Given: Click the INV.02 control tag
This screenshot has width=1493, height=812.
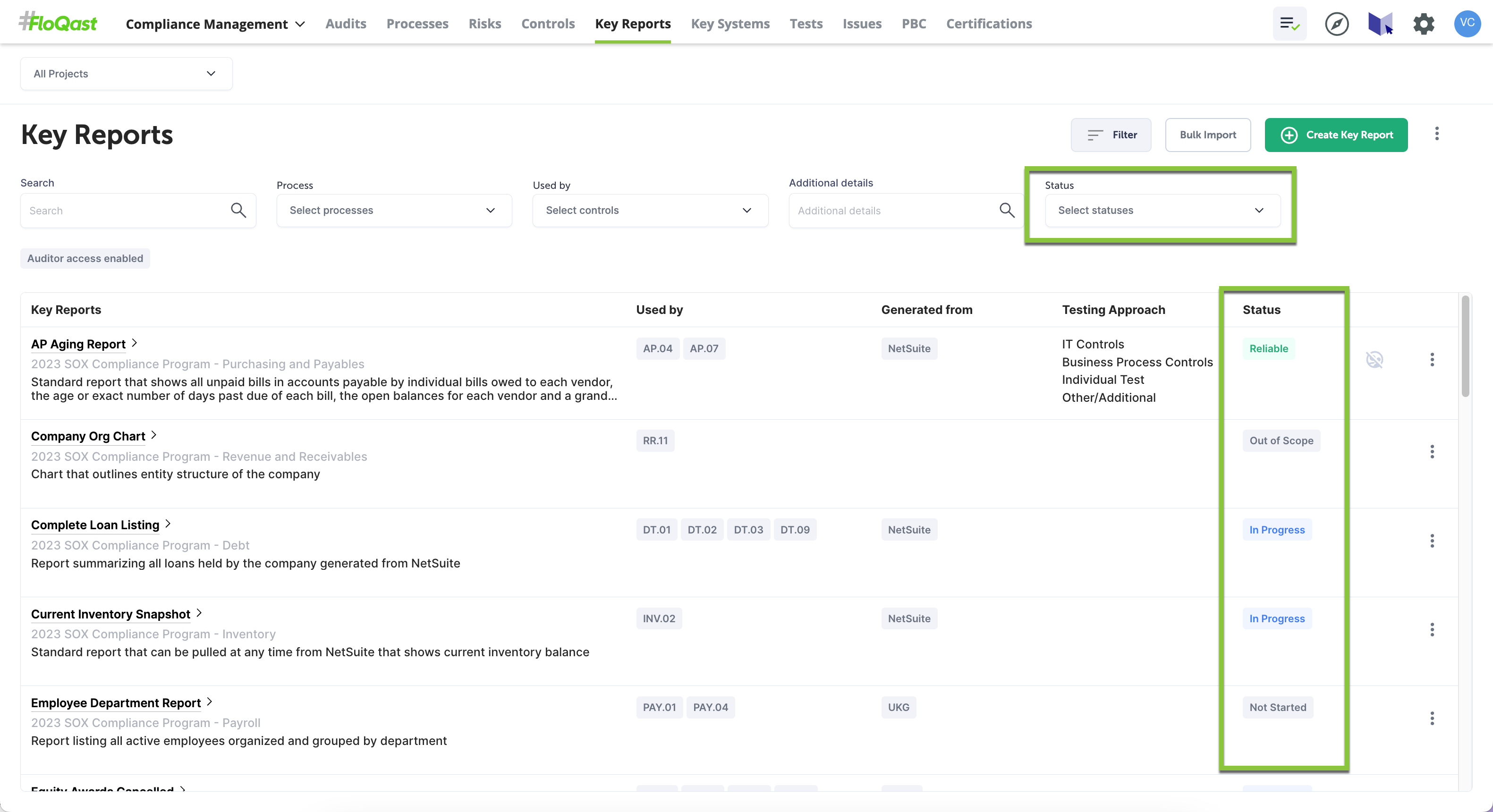Looking at the screenshot, I should tap(659, 618).
